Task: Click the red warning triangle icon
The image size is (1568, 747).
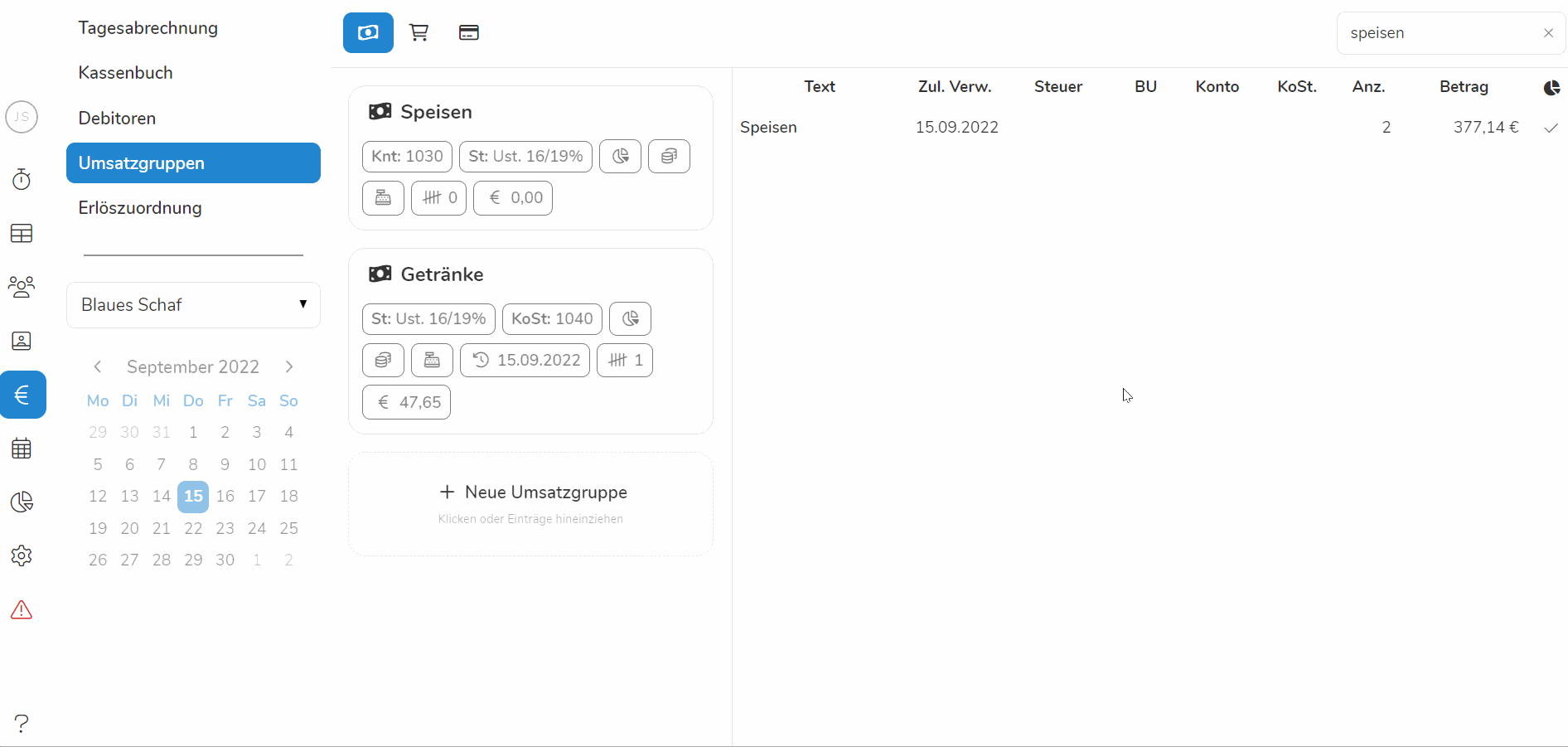Action: (x=22, y=610)
